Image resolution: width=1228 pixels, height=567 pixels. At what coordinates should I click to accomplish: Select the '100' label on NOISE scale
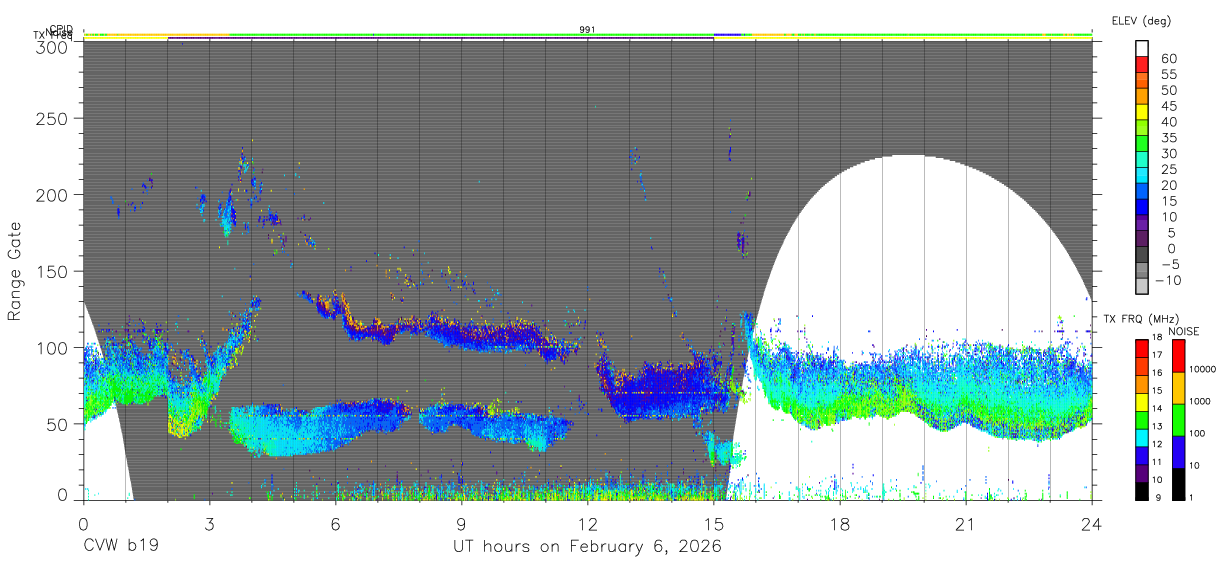pyautogui.click(x=1197, y=433)
